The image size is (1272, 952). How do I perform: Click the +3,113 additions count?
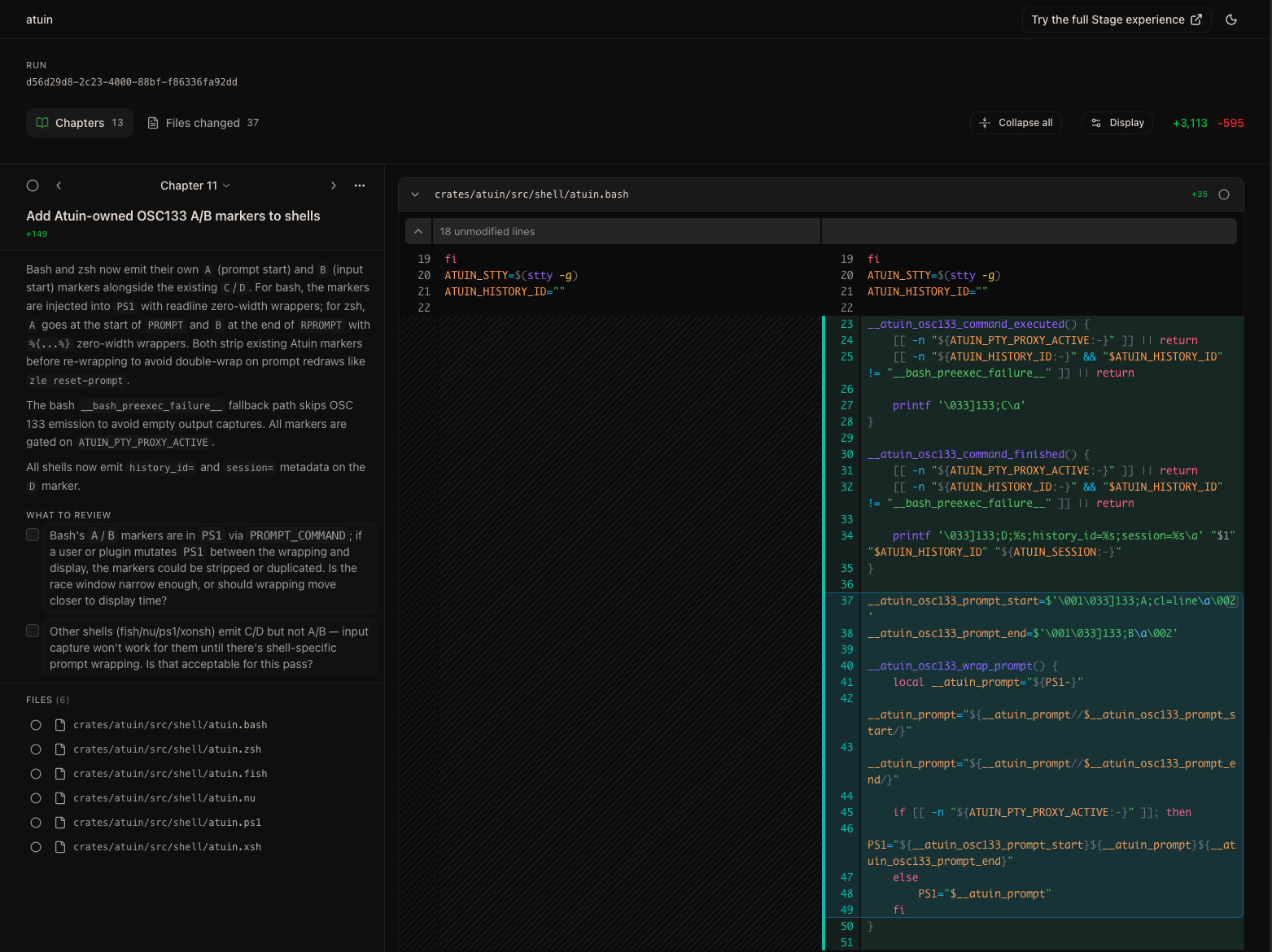1190,123
